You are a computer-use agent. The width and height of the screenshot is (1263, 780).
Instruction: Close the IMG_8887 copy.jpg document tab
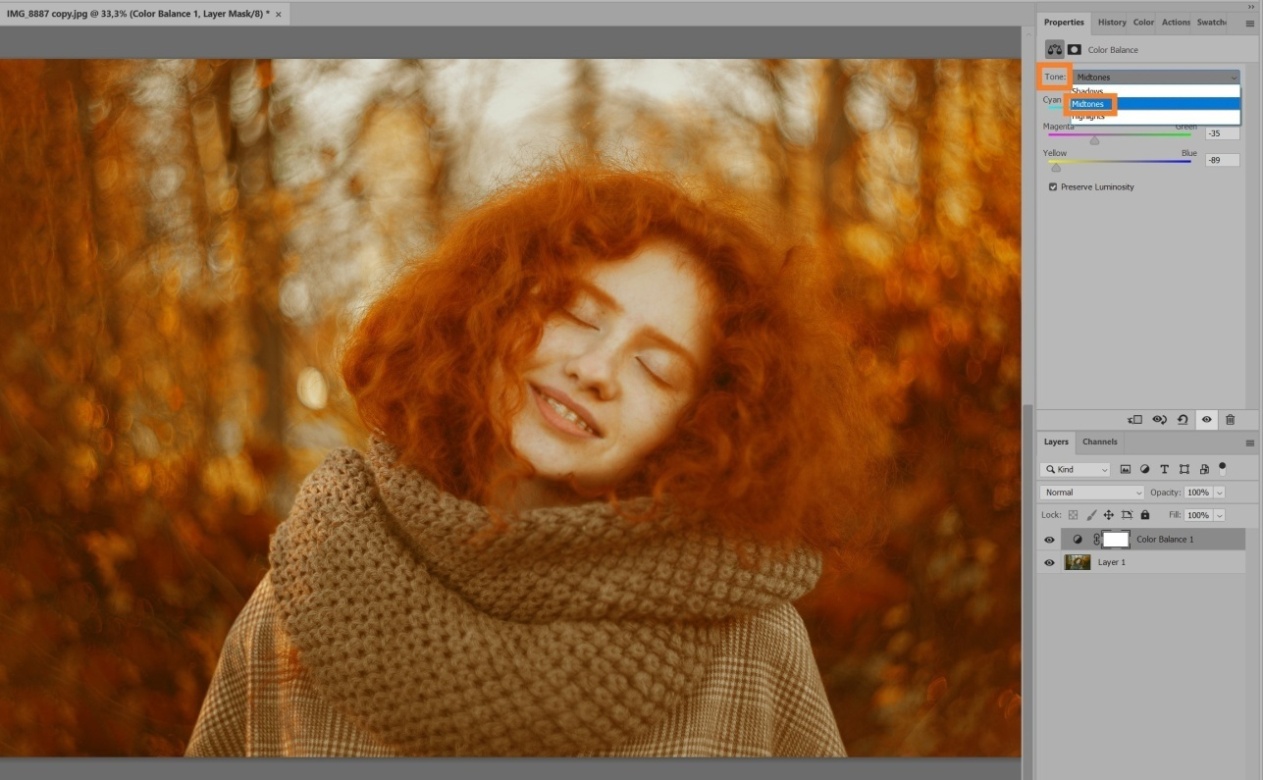coord(278,15)
